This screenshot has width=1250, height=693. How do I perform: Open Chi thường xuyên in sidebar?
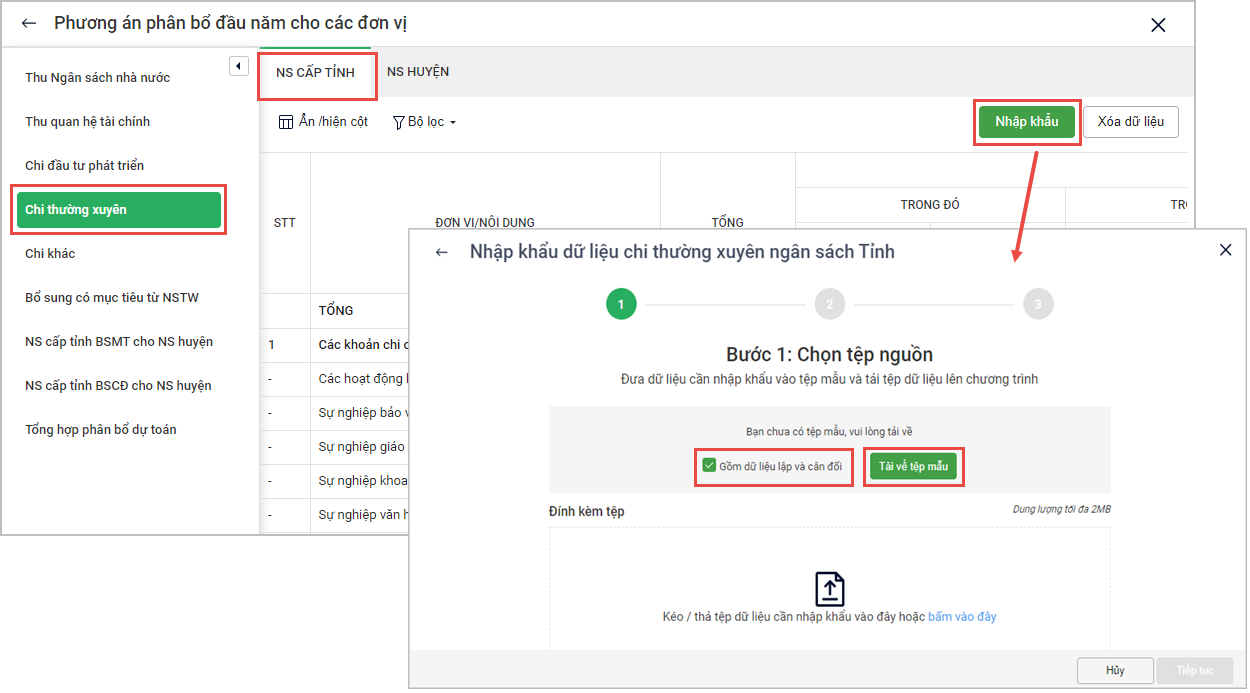[118, 210]
